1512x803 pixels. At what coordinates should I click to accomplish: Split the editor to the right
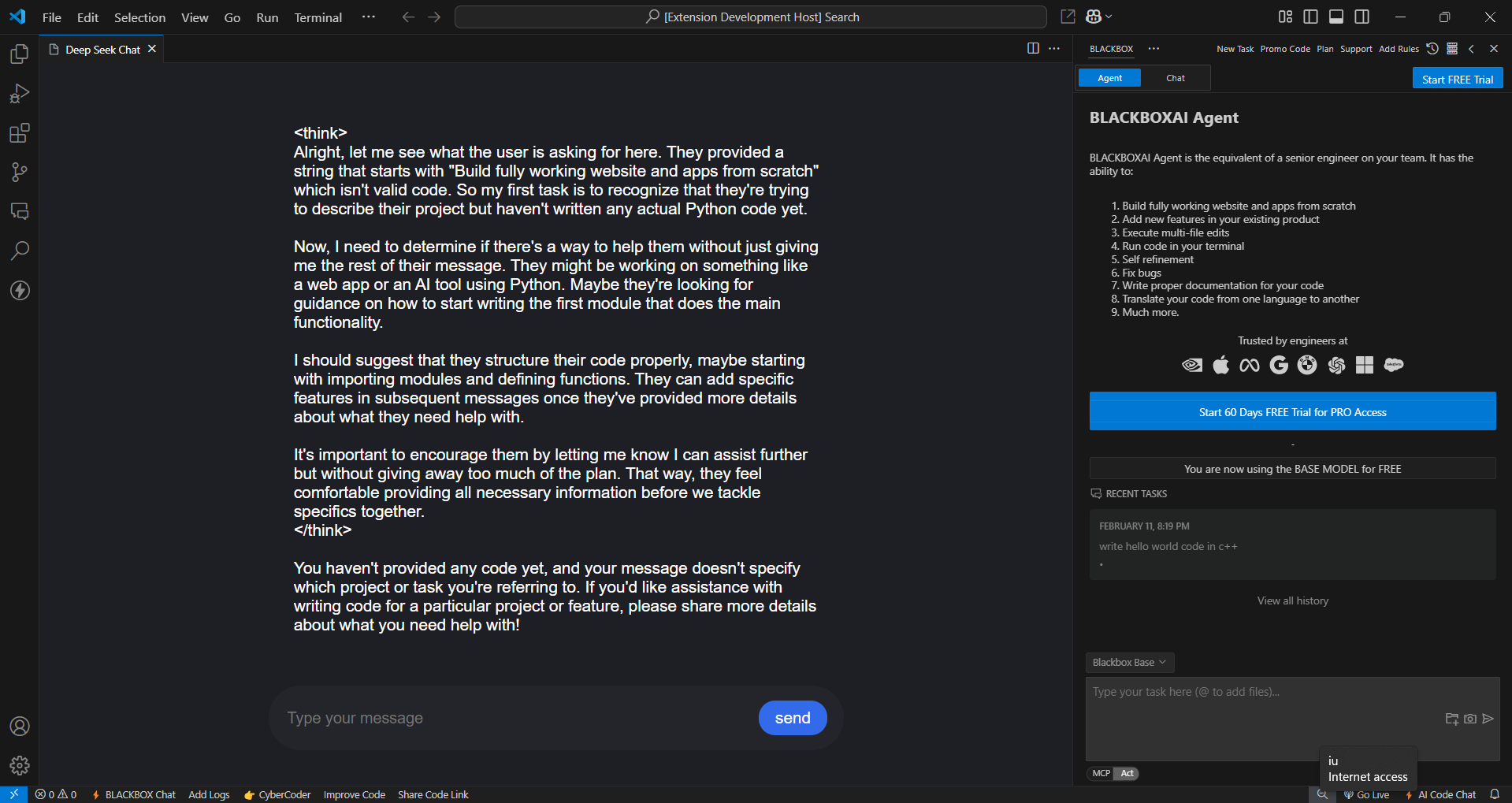pyautogui.click(x=1033, y=49)
